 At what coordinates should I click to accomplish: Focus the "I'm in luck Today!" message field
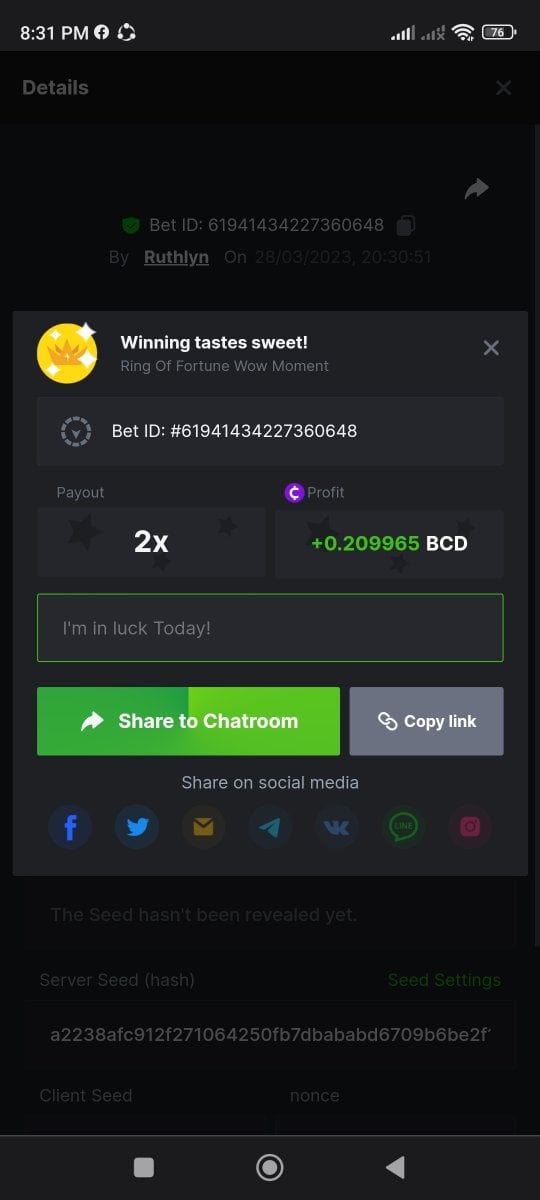point(270,628)
